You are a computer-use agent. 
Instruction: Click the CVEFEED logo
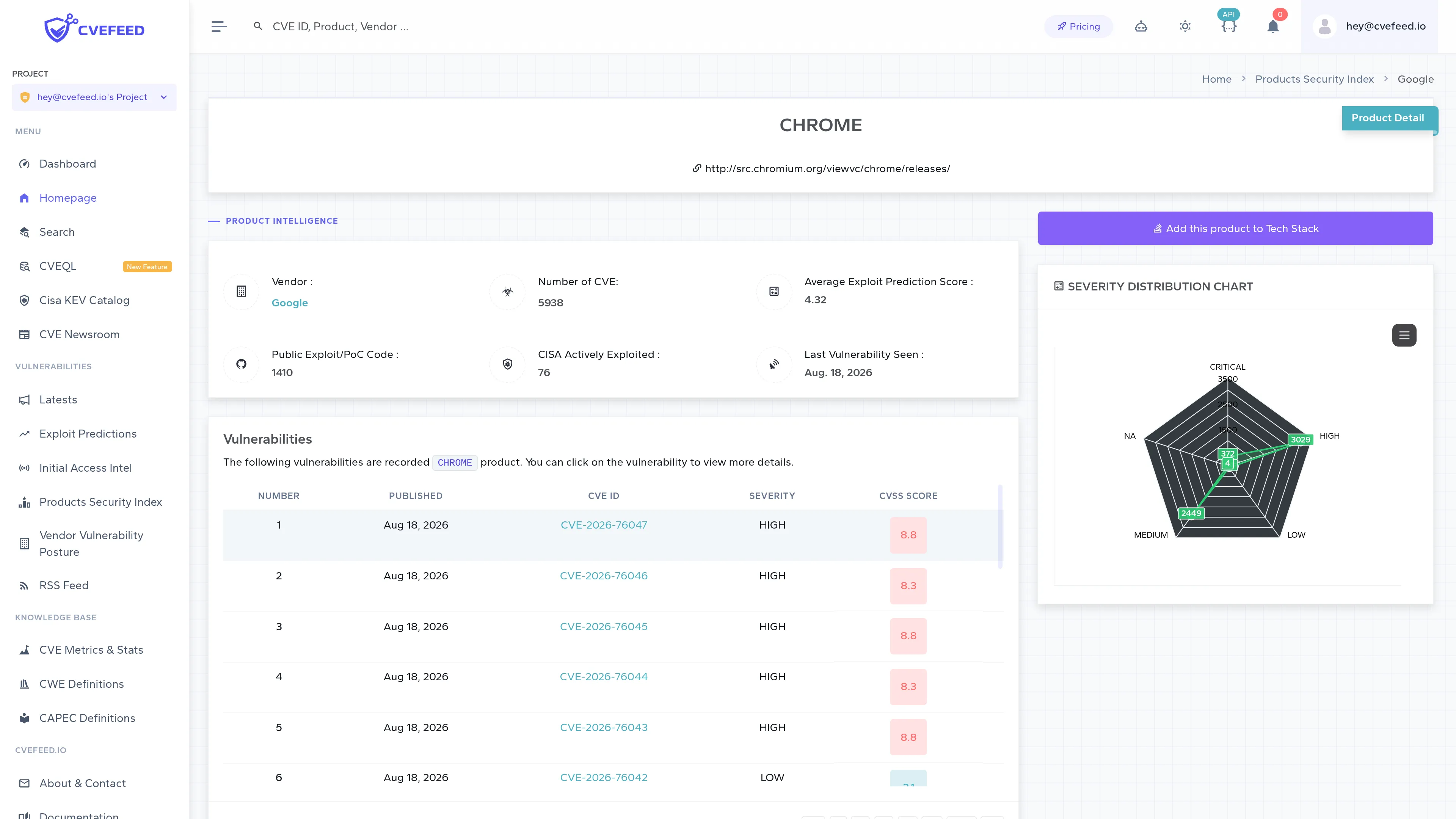click(94, 28)
